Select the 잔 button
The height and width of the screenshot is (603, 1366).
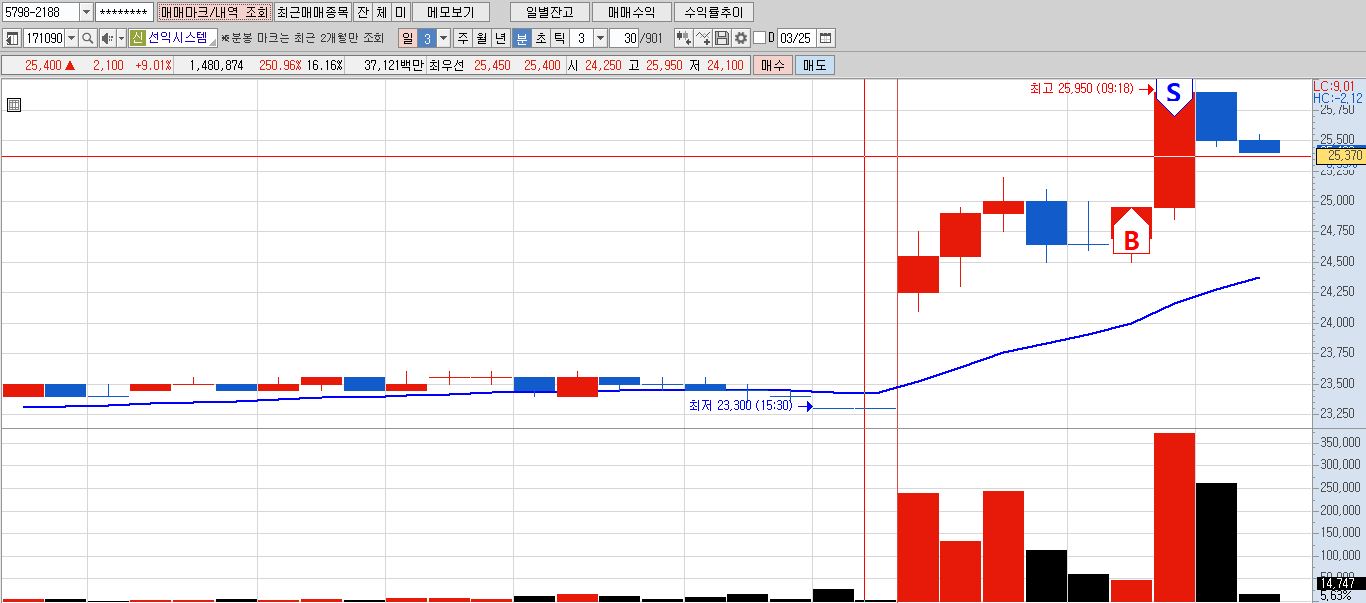[x=362, y=12]
